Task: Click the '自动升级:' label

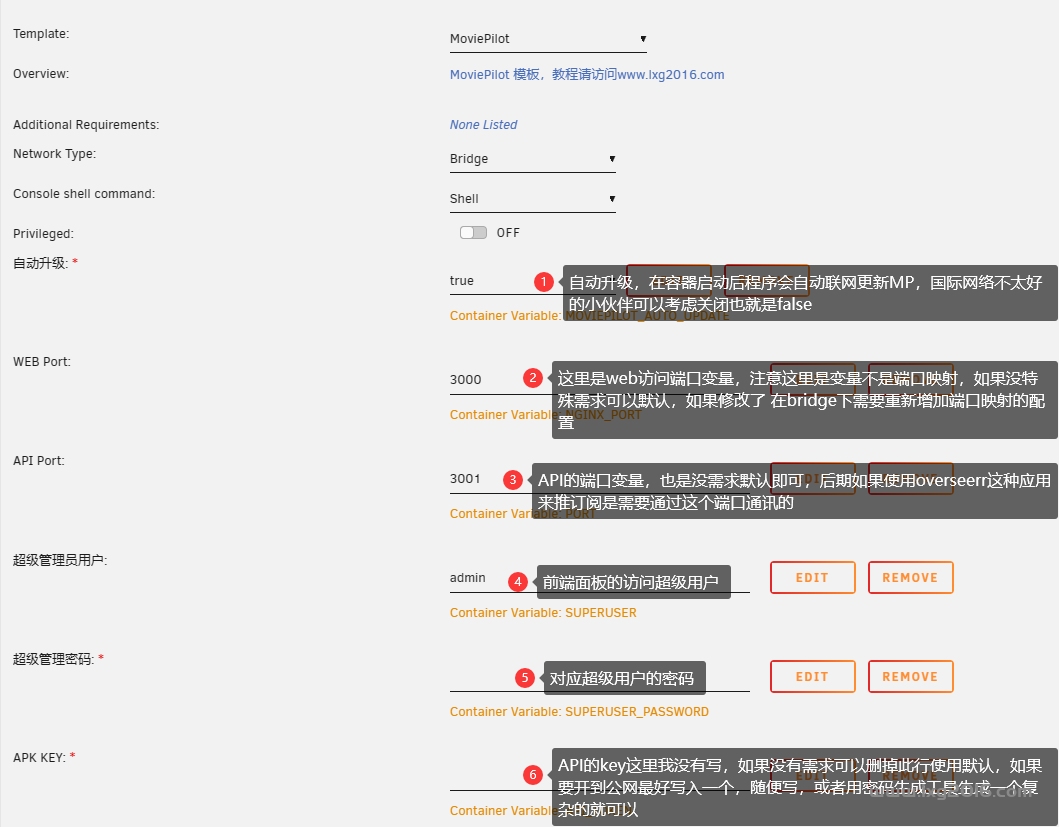Action: coord(41,263)
